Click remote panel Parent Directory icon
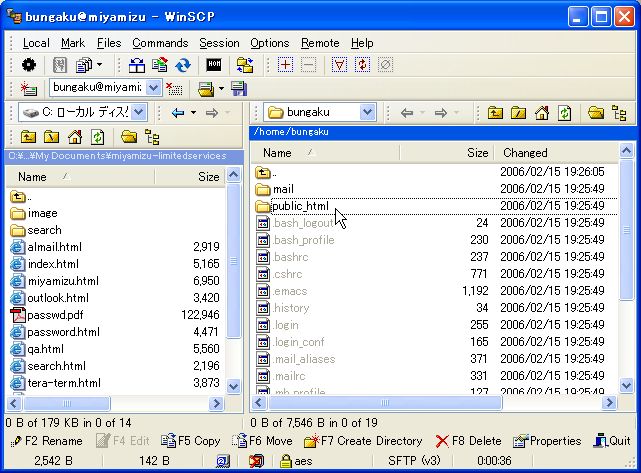This screenshot has width=641, height=473. [495, 112]
